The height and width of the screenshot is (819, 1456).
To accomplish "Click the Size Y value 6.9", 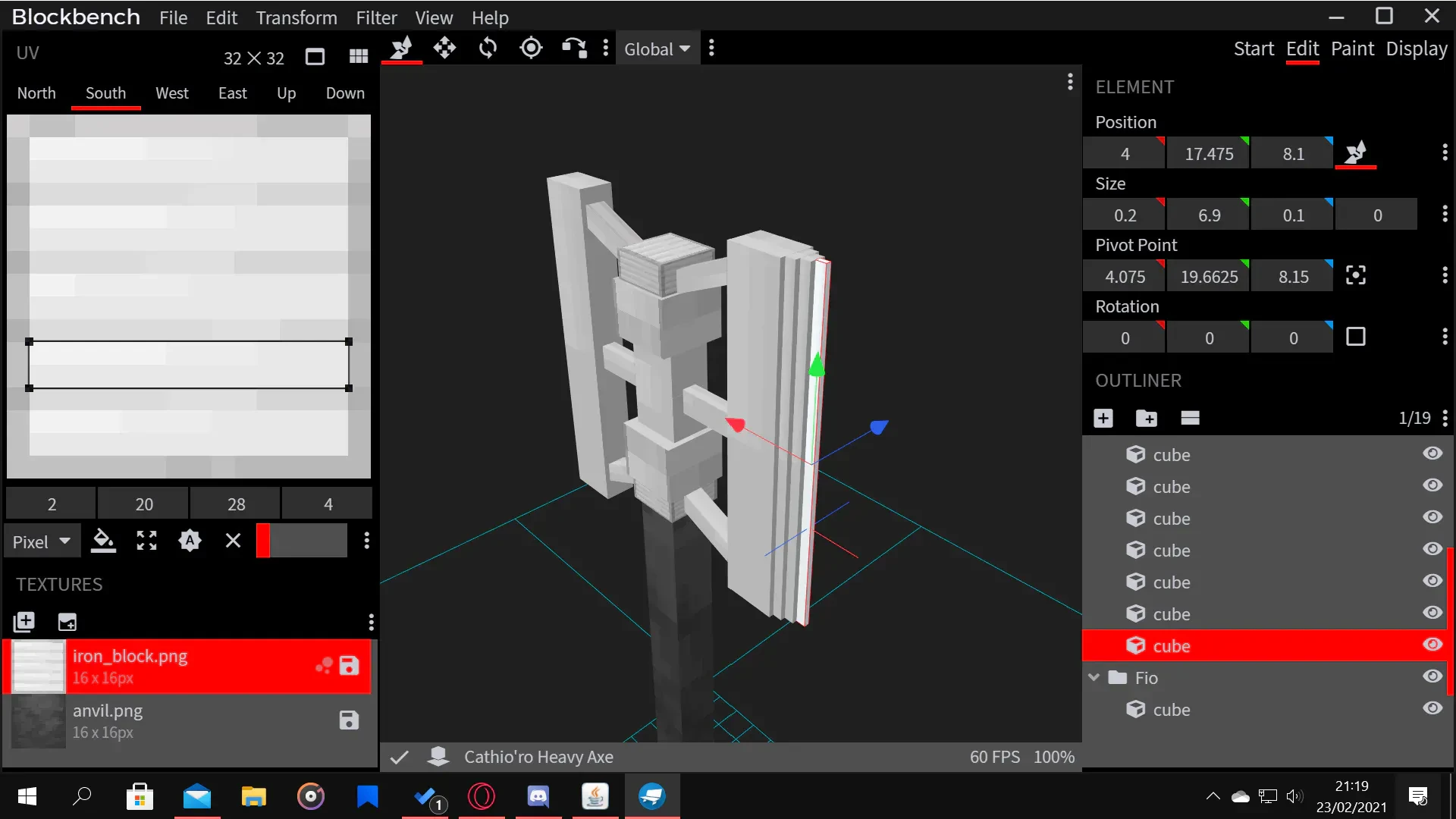I will pyautogui.click(x=1209, y=215).
